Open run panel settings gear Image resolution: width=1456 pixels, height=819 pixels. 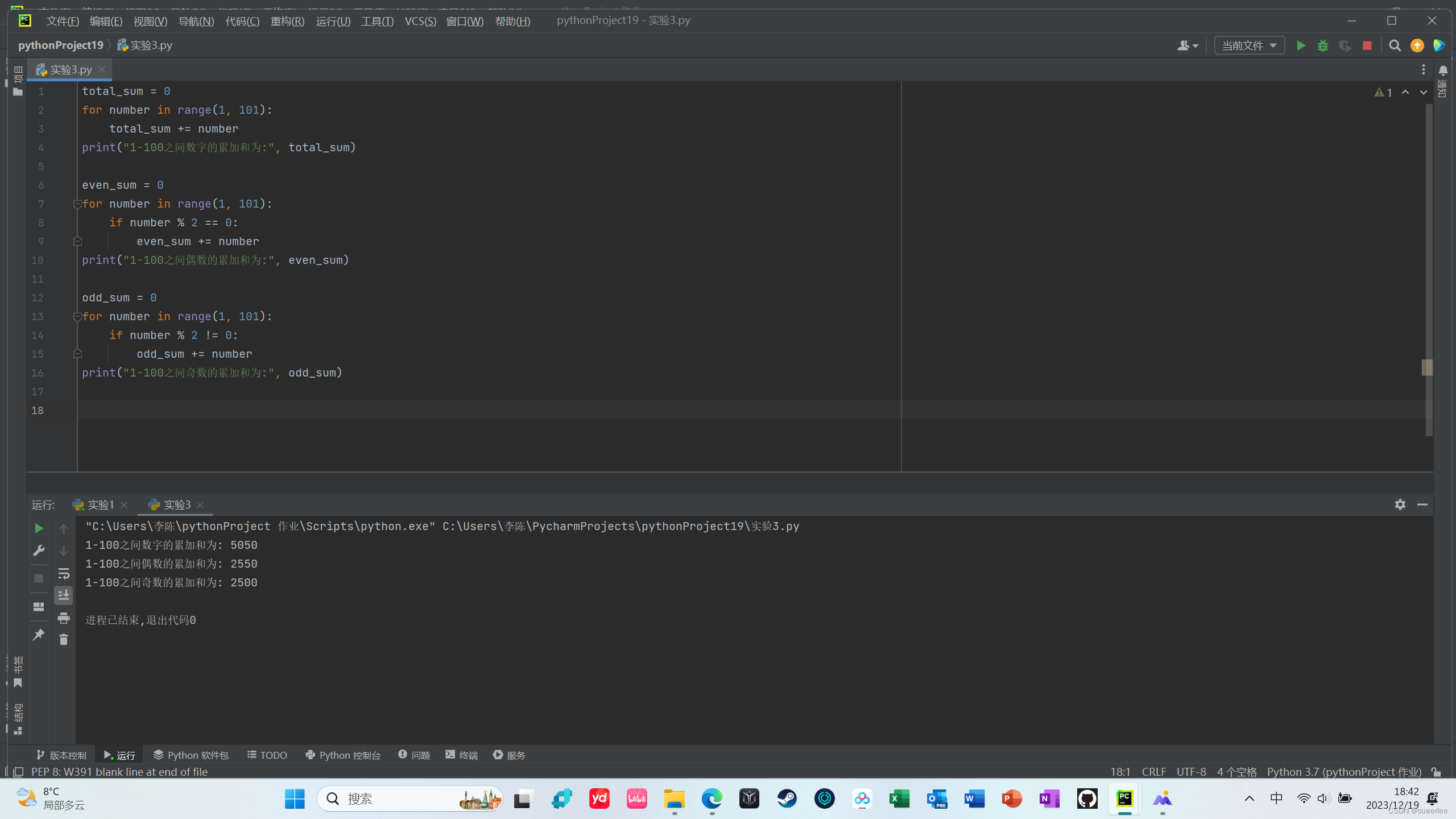pos(1400,504)
